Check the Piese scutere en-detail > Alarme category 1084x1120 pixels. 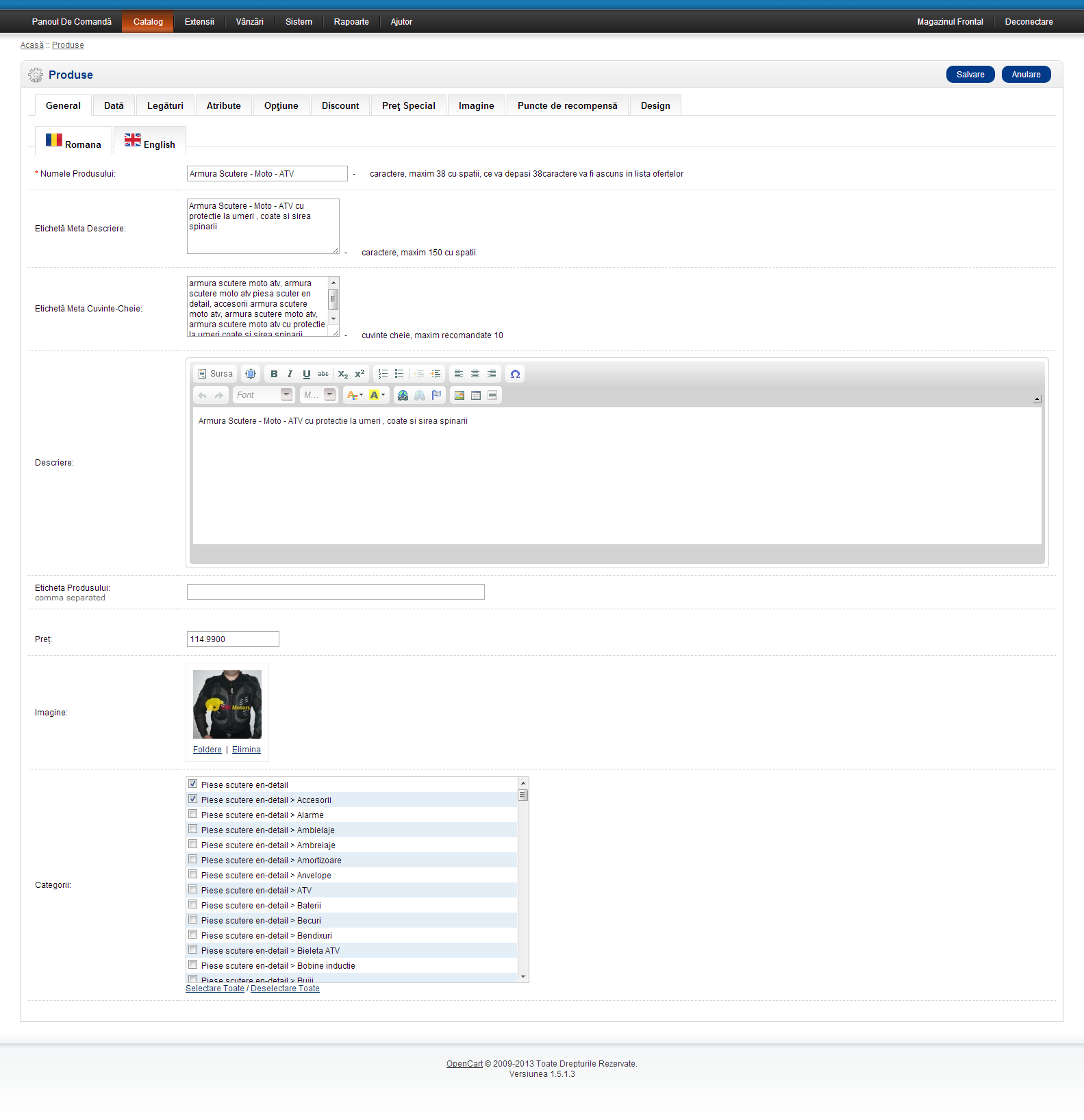click(193, 814)
